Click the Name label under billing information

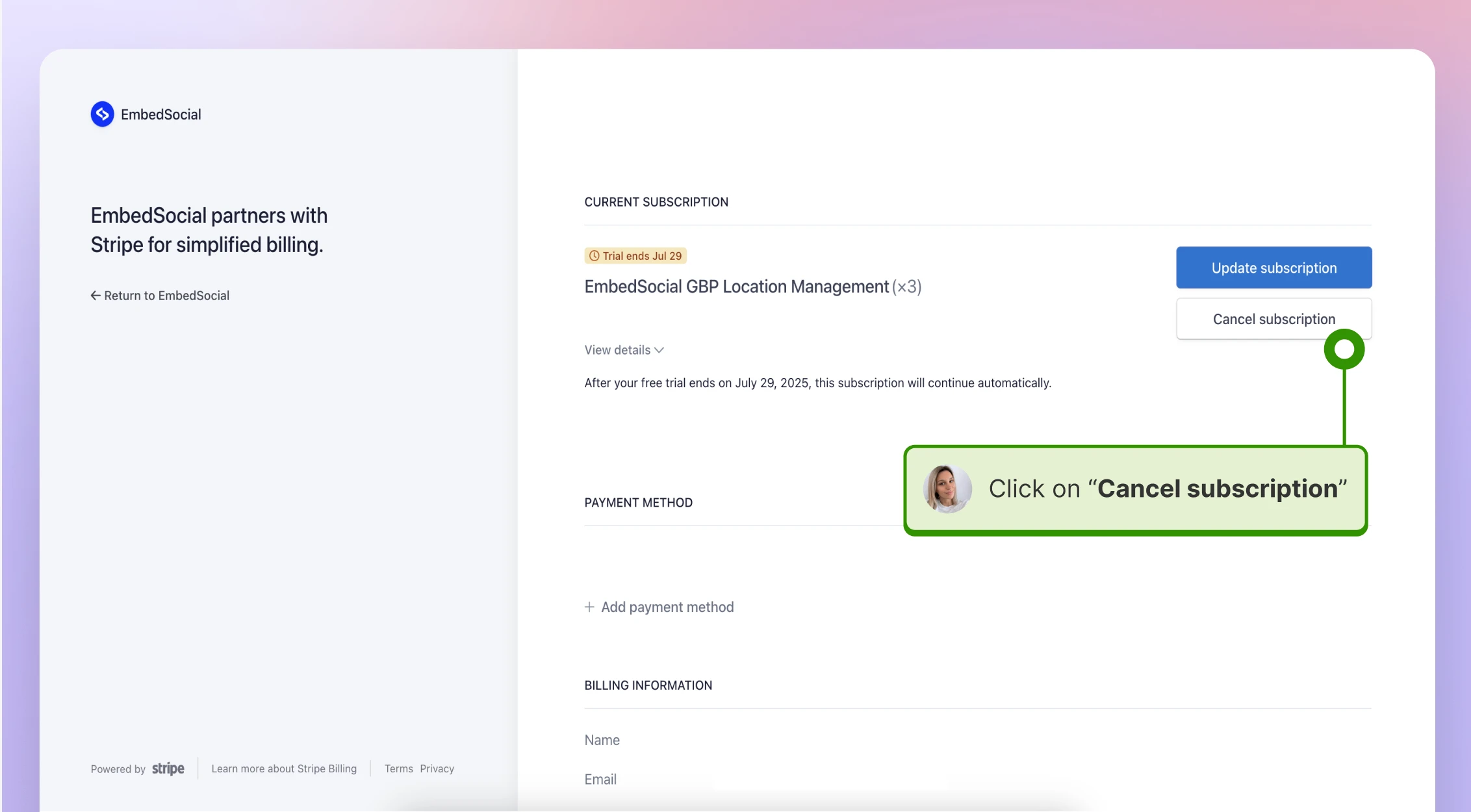point(602,740)
